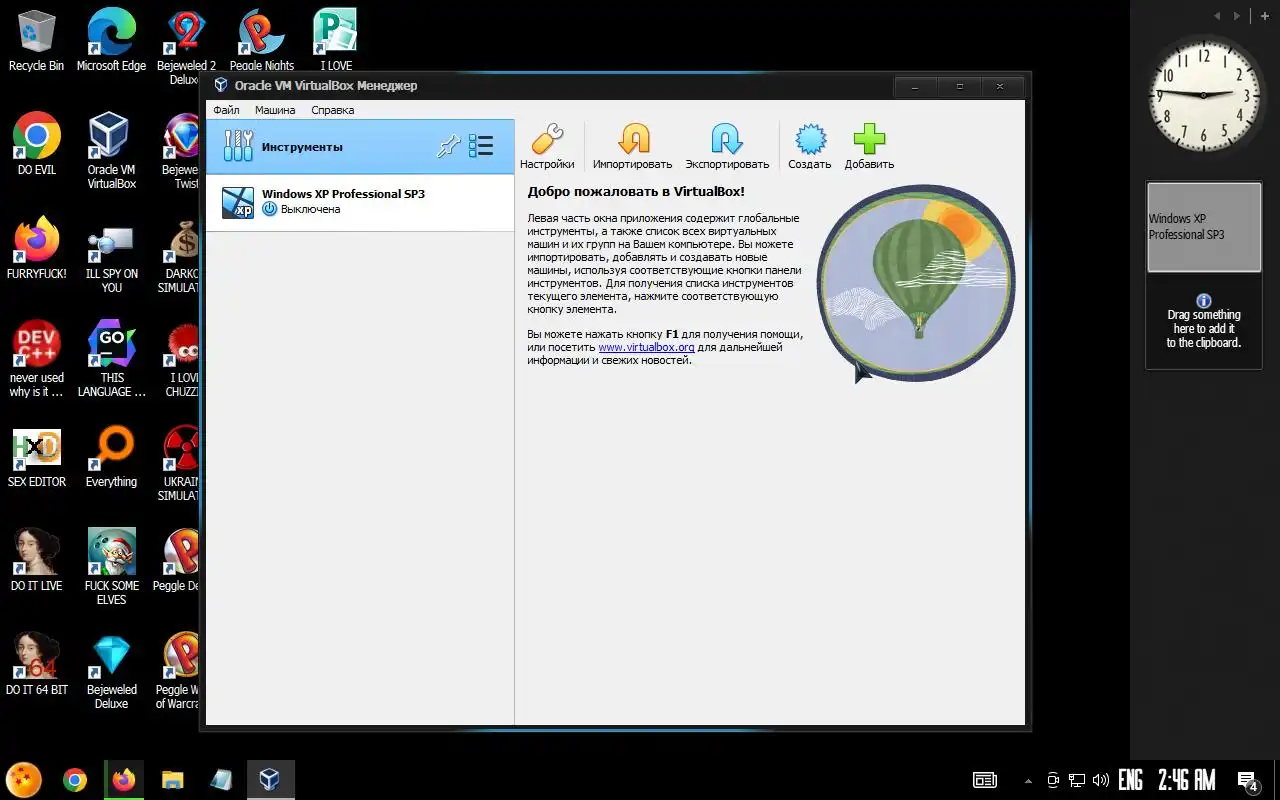The height and width of the screenshot is (800, 1280).
Task: Click the Bejeweled Deluxe diamond shortcut
Action: [111, 670]
